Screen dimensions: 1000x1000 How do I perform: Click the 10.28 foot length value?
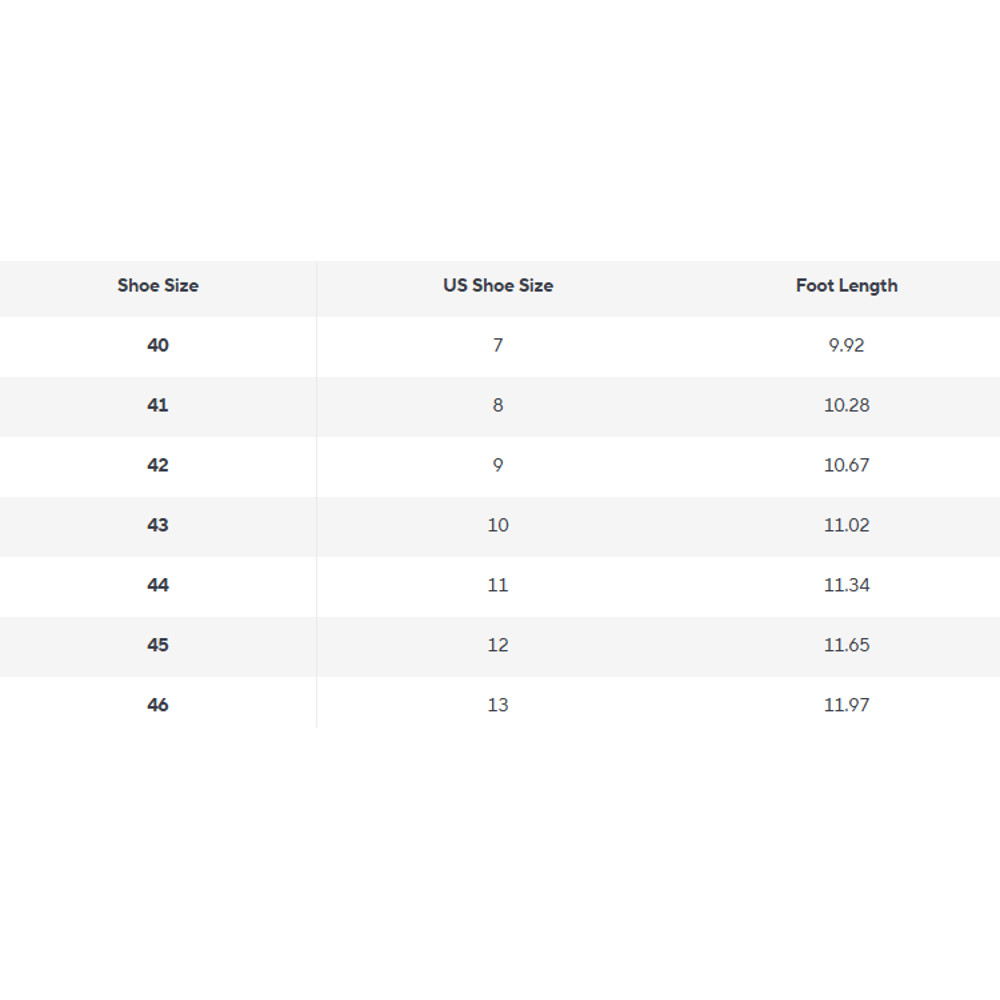point(847,405)
